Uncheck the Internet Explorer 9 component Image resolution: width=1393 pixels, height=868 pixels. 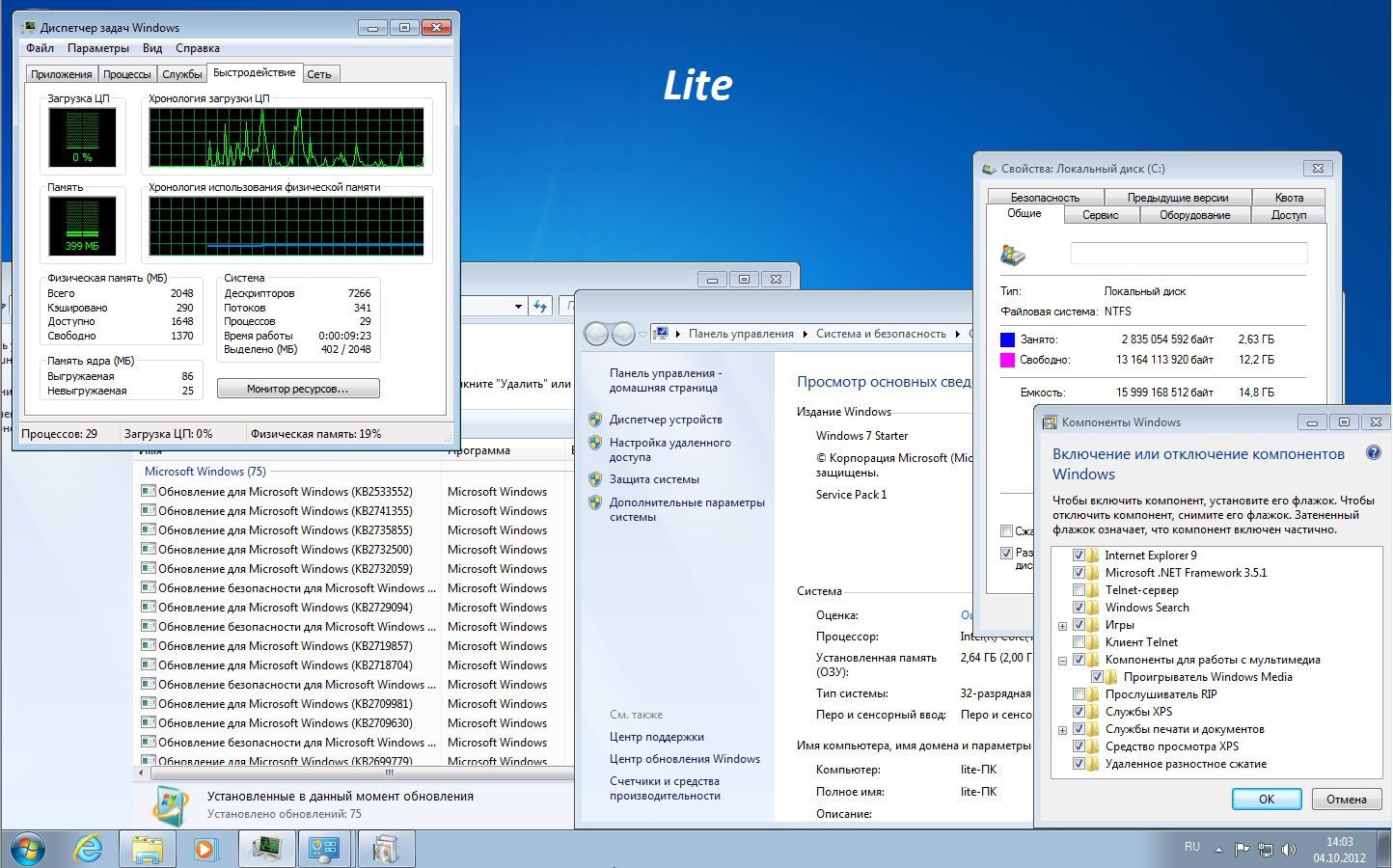(x=1079, y=556)
